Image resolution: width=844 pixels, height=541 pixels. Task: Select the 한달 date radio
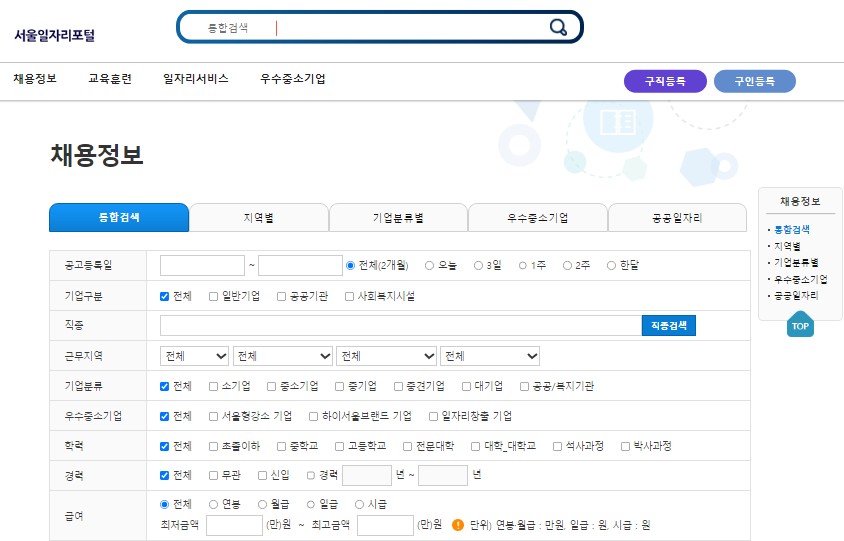coord(611,265)
